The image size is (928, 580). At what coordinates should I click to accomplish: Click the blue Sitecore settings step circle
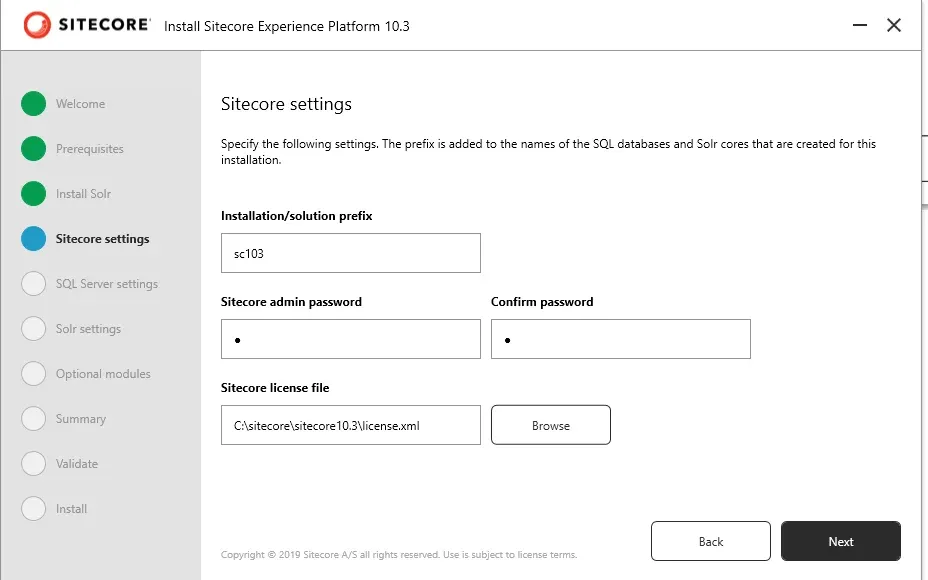tap(34, 239)
